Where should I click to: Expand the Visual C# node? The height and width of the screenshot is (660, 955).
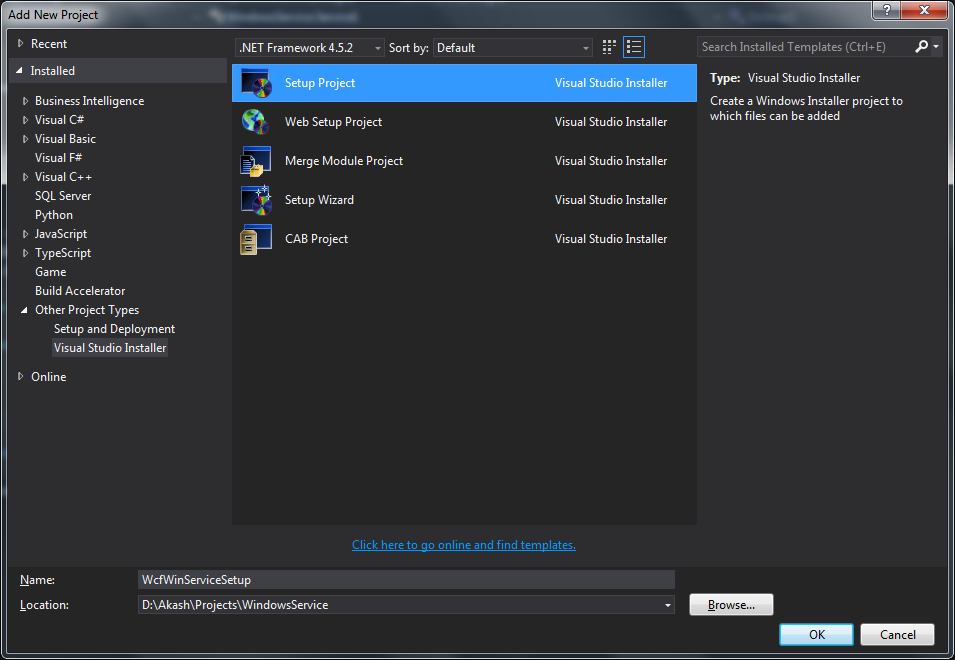click(x=23, y=119)
